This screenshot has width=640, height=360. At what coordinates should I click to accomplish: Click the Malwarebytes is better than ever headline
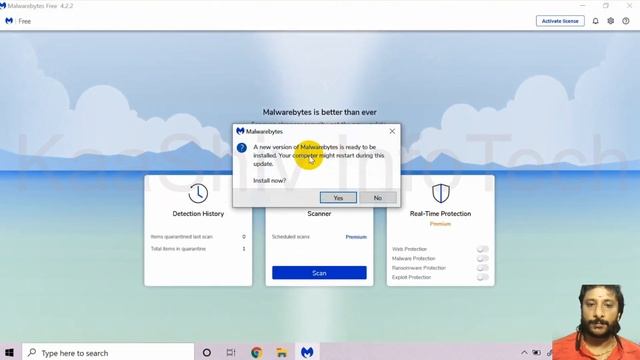(x=320, y=112)
